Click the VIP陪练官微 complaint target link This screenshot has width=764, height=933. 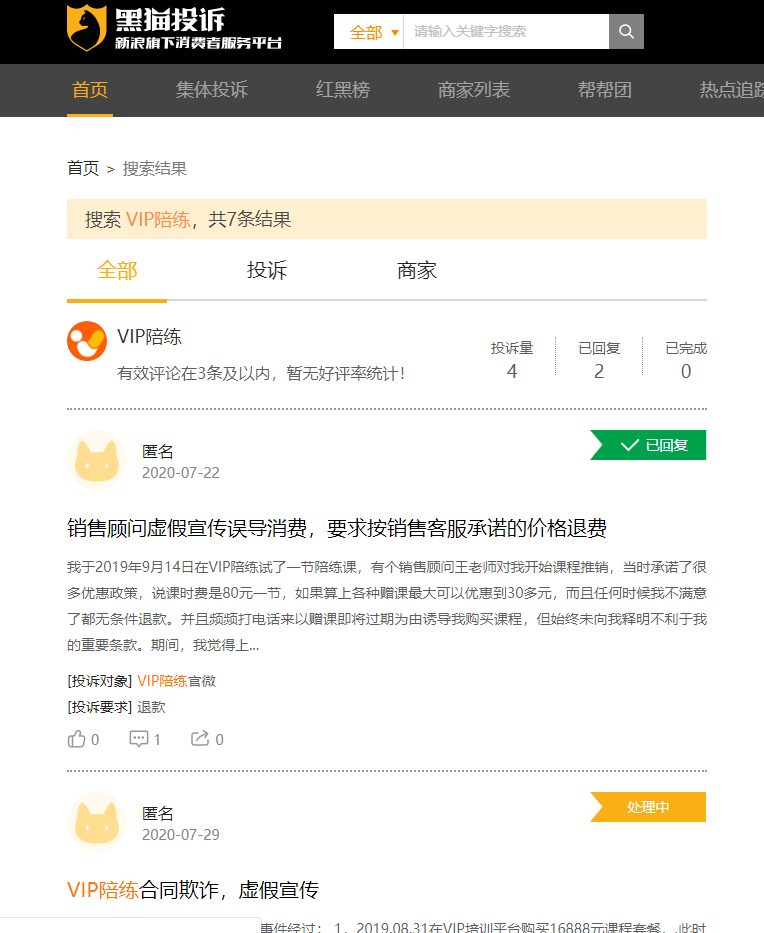coord(177,681)
